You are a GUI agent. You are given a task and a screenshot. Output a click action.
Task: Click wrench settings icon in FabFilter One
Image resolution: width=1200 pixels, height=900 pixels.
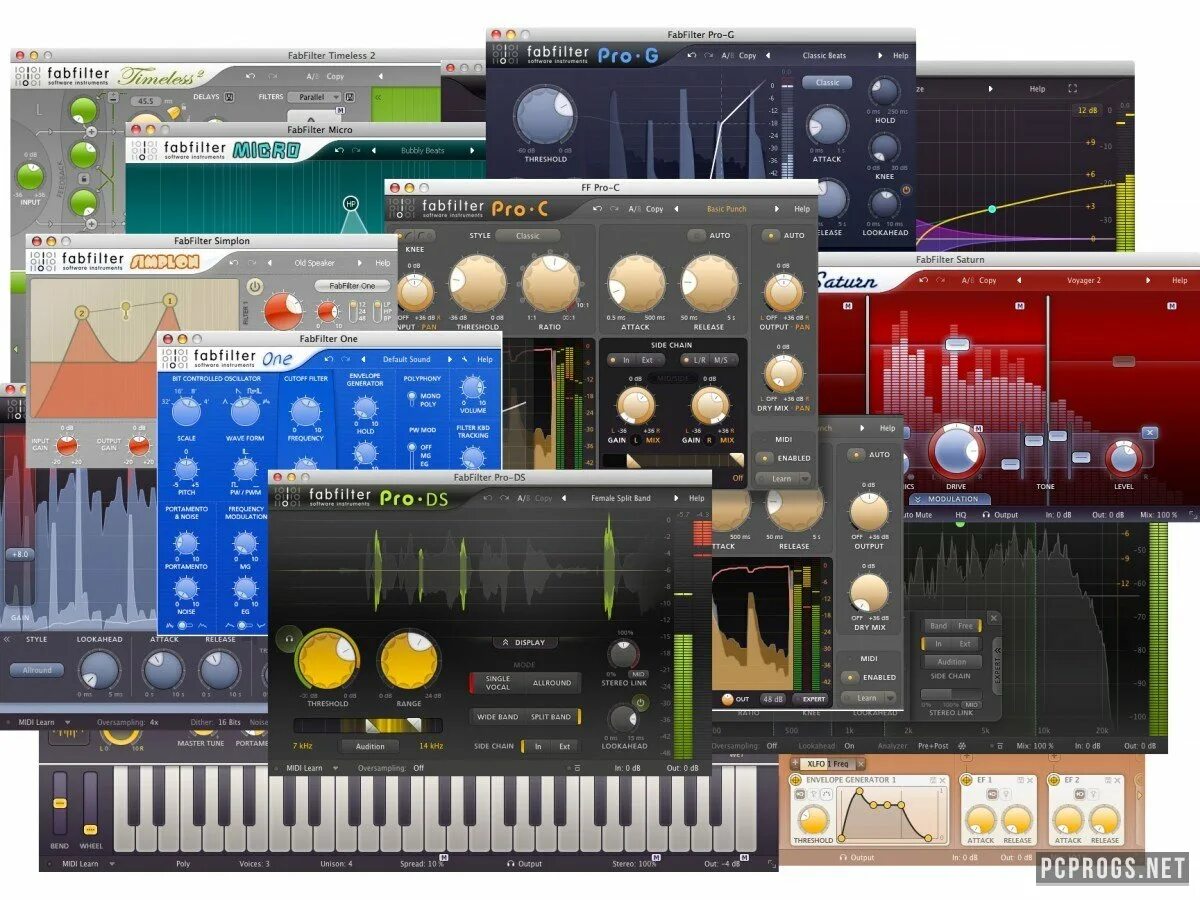point(464,359)
